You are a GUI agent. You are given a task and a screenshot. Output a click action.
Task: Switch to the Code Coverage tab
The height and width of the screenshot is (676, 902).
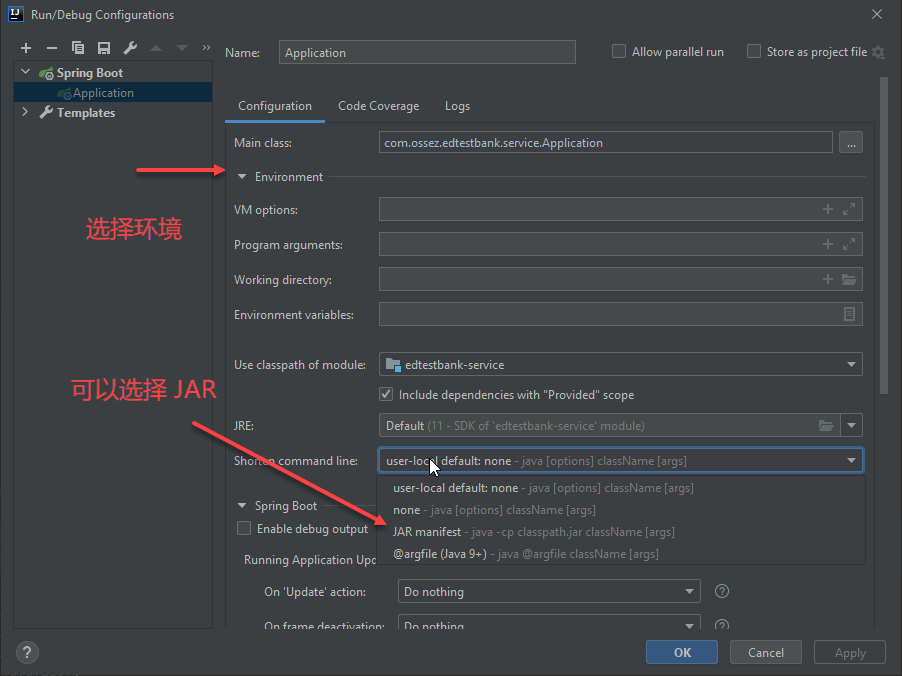(379, 106)
